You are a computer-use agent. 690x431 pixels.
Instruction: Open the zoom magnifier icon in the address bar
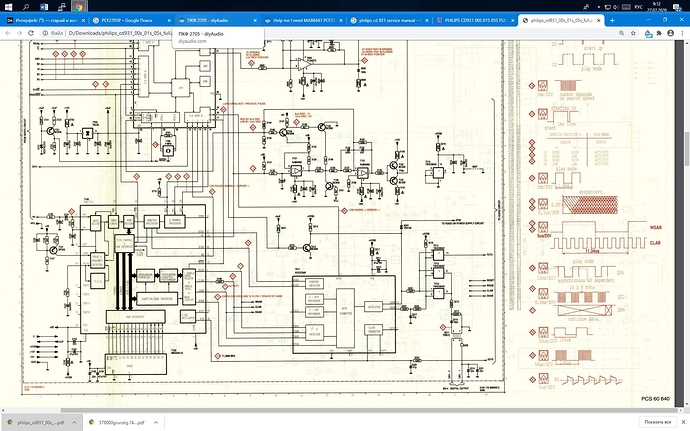(621, 33)
